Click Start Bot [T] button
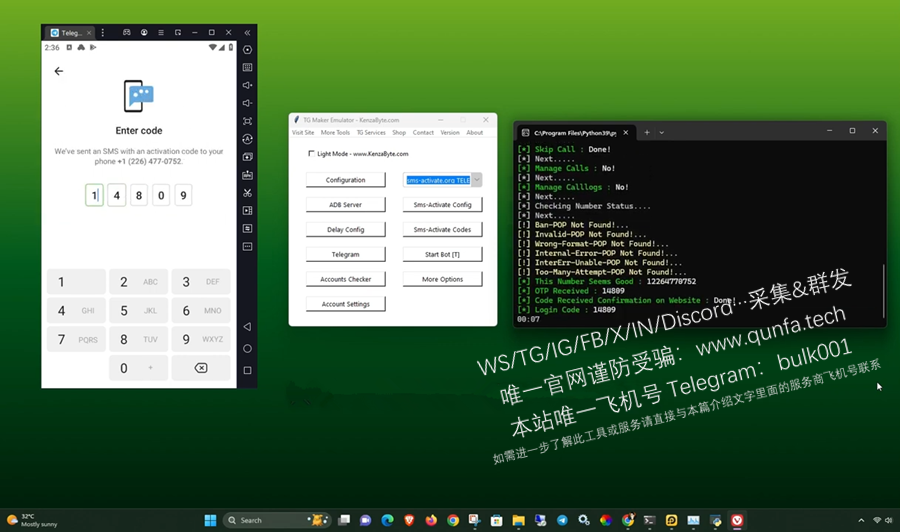Viewport: 900px width, 532px height. 443,254
